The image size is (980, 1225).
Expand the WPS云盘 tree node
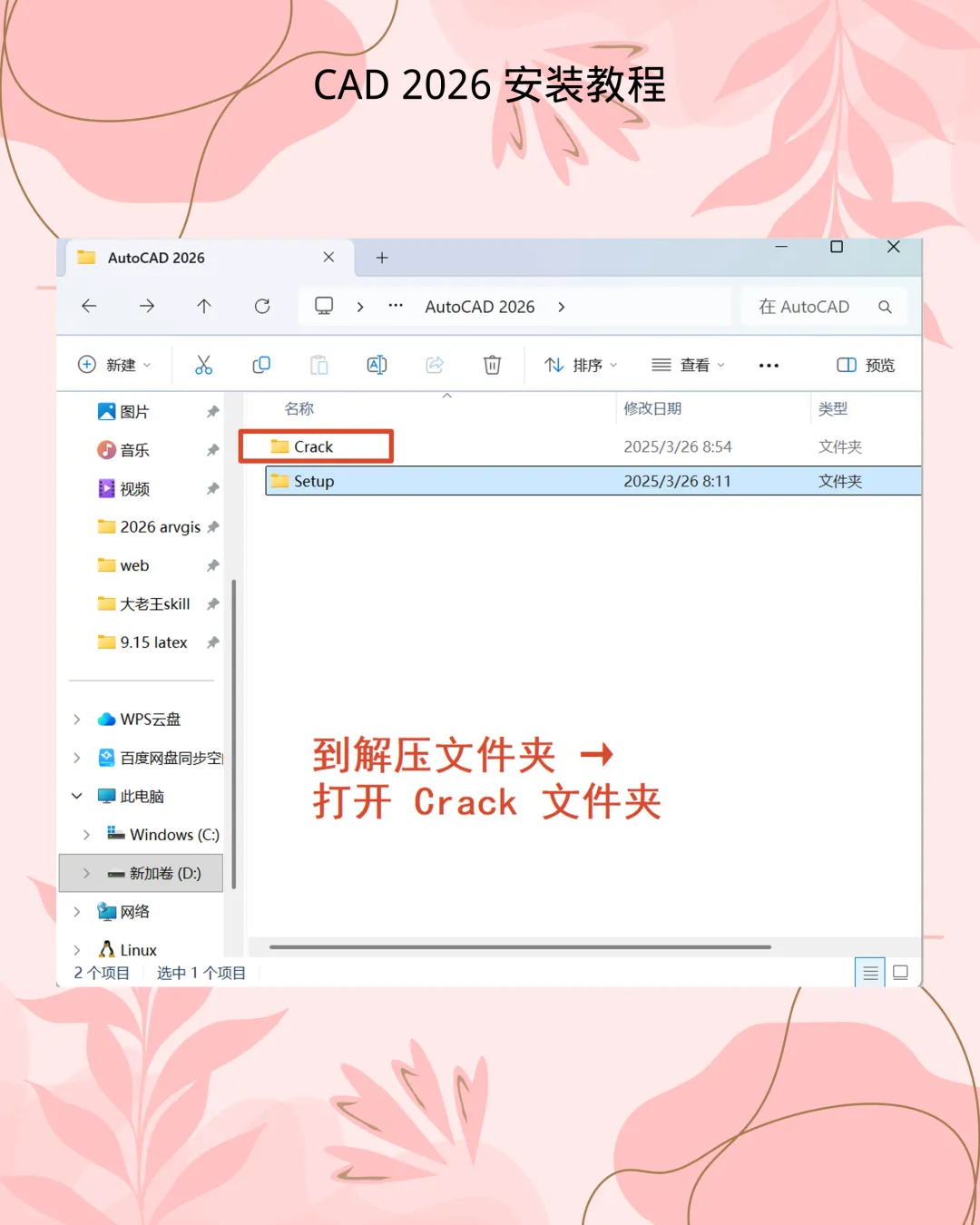coord(77,720)
